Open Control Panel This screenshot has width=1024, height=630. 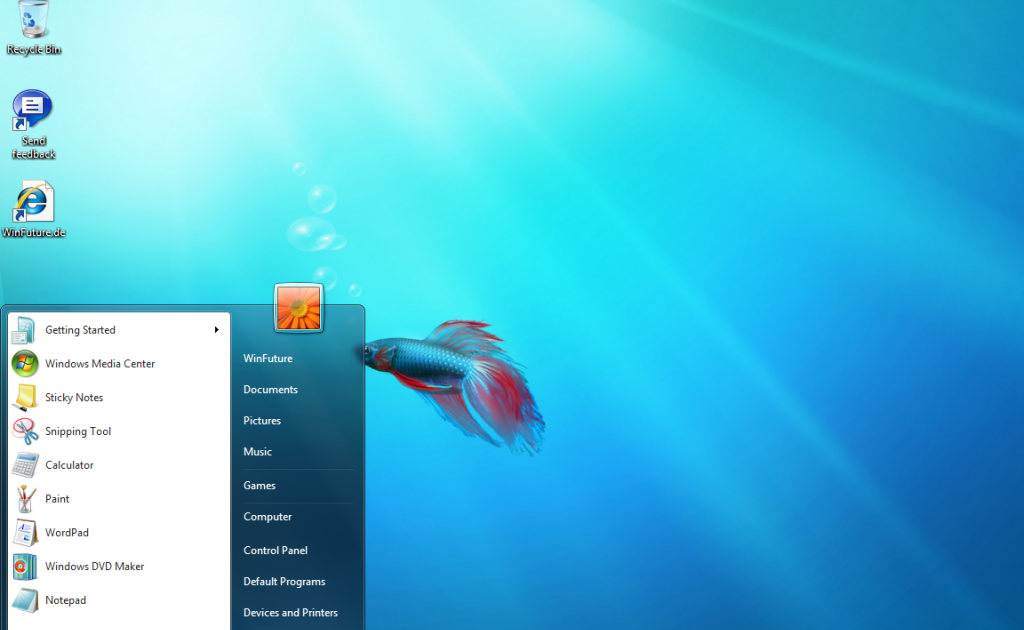point(275,549)
